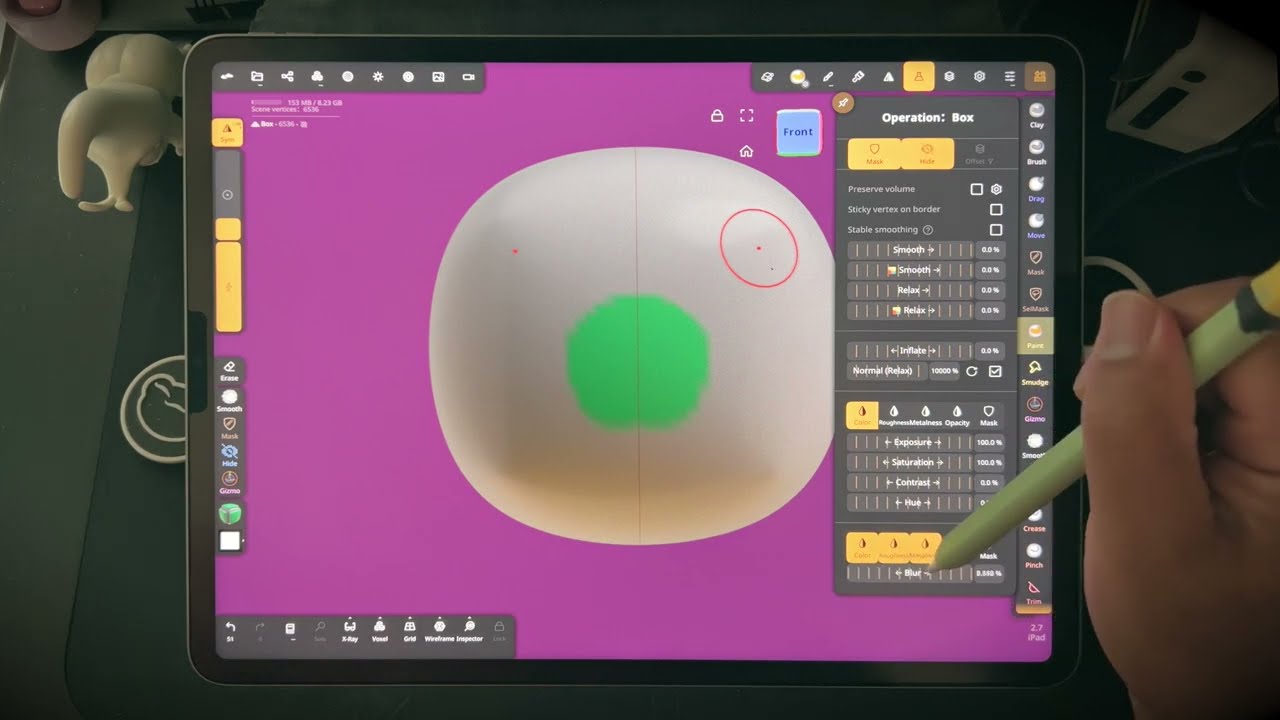
Task: Open the green material sphere swatch
Action: click(x=229, y=514)
